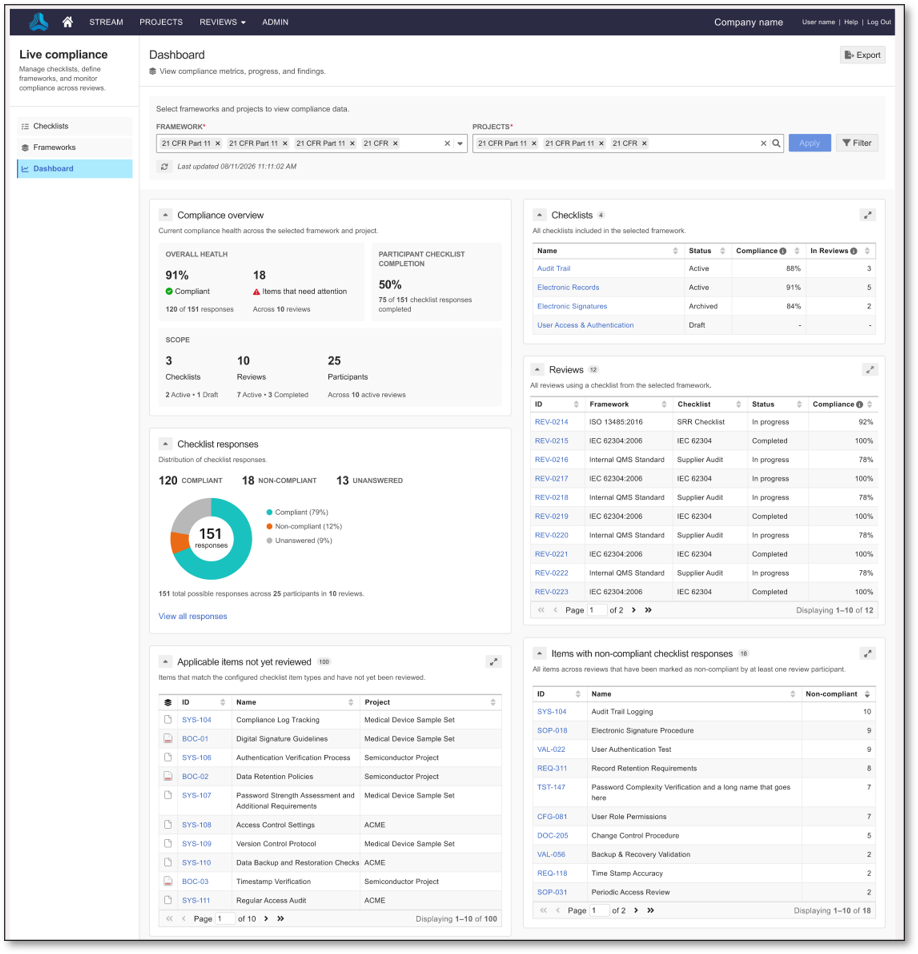
Task: Click the Apply button
Action: (x=810, y=143)
